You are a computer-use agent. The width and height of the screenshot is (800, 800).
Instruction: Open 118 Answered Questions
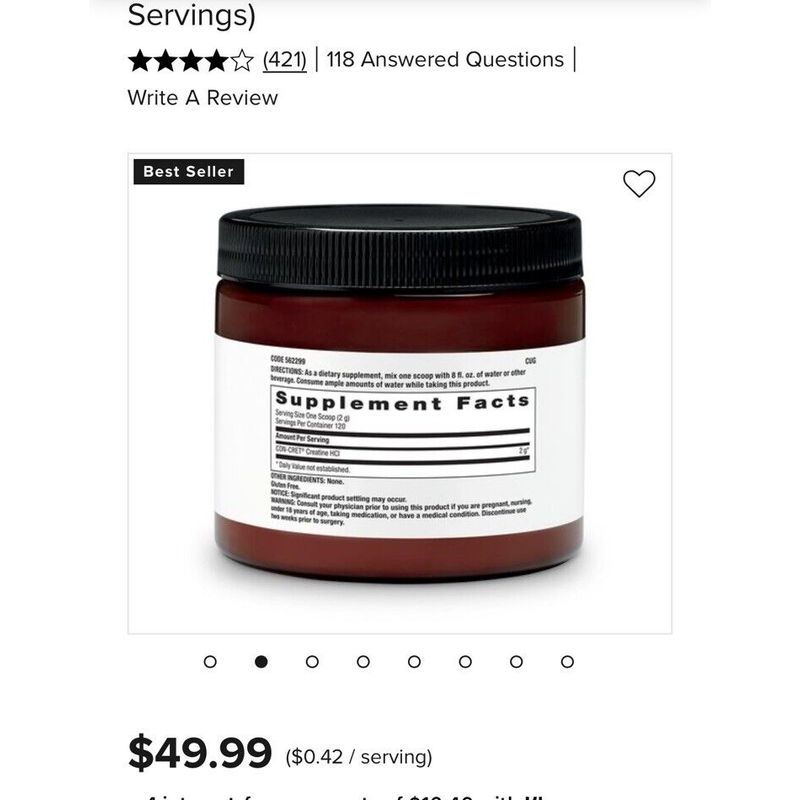(x=445, y=60)
